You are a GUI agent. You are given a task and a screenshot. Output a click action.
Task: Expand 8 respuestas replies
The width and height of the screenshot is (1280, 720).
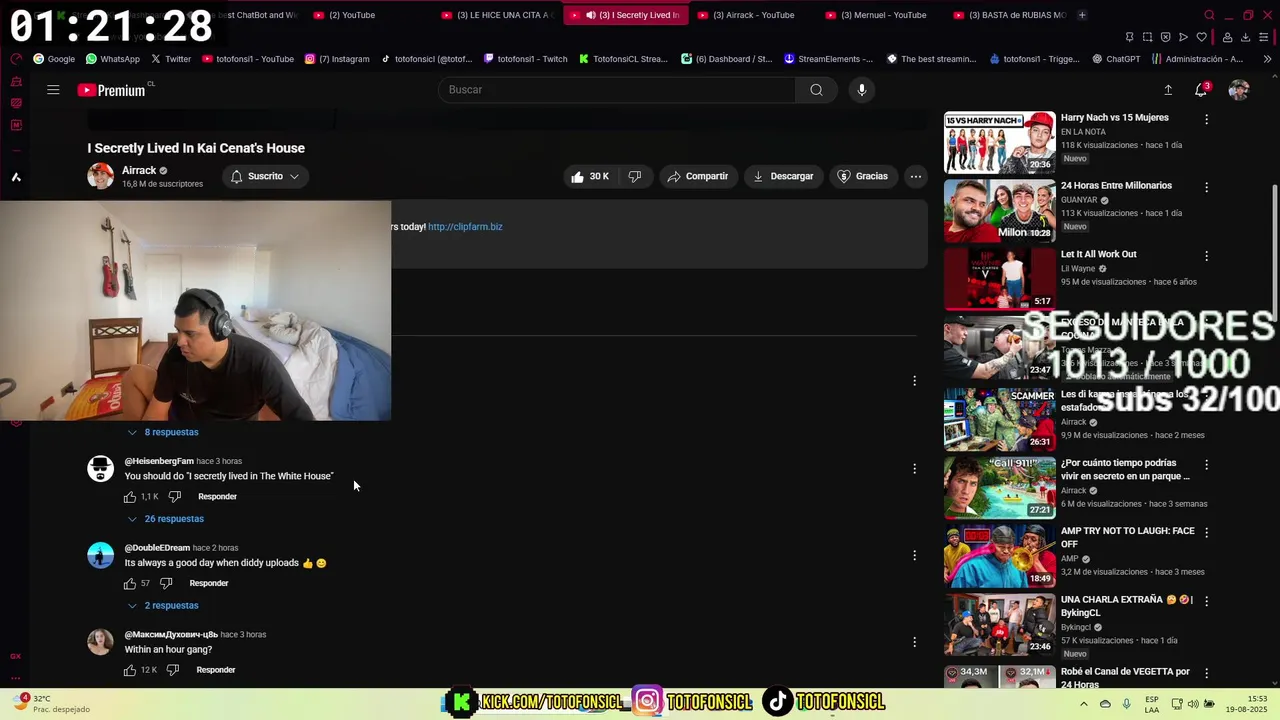[162, 432]
